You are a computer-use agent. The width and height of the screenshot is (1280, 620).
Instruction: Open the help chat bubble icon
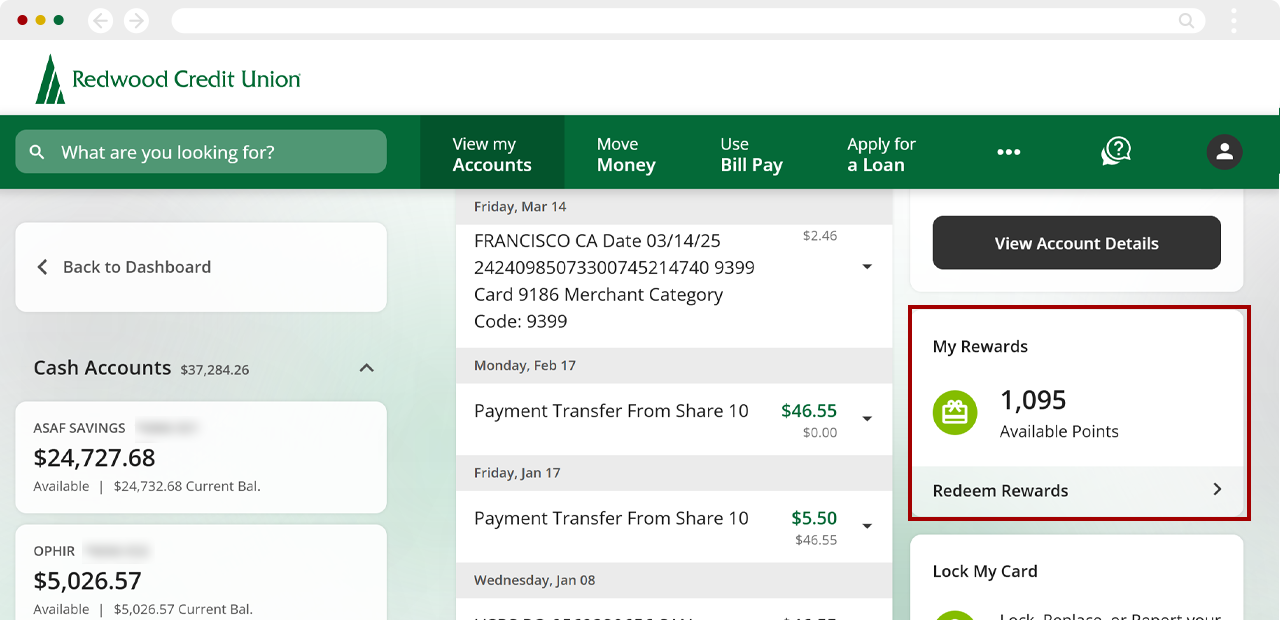(x=1116, y=152)
